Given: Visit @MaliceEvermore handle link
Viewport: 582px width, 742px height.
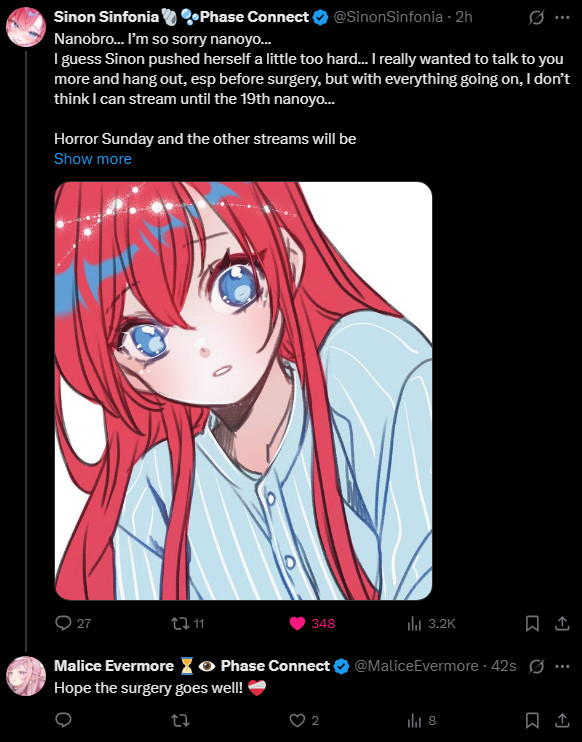Looking at the screenshot, I should pyautogui.click(x=416, y=666).
